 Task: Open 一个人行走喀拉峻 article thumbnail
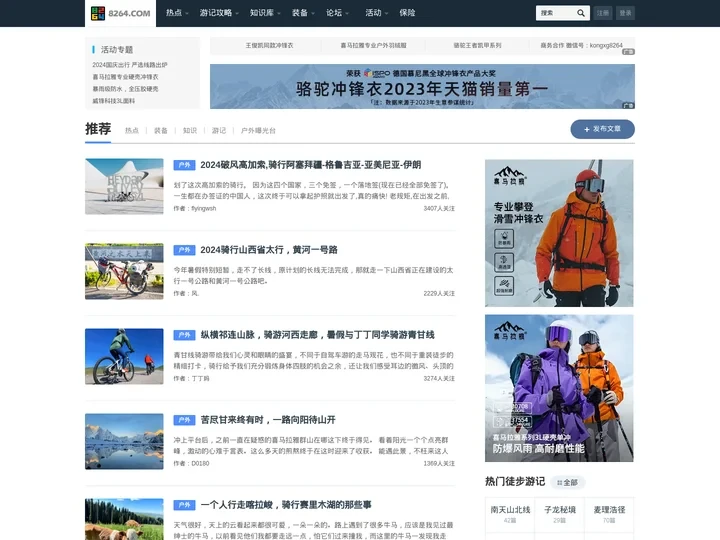pyautogui.click(x=124, y=519)
